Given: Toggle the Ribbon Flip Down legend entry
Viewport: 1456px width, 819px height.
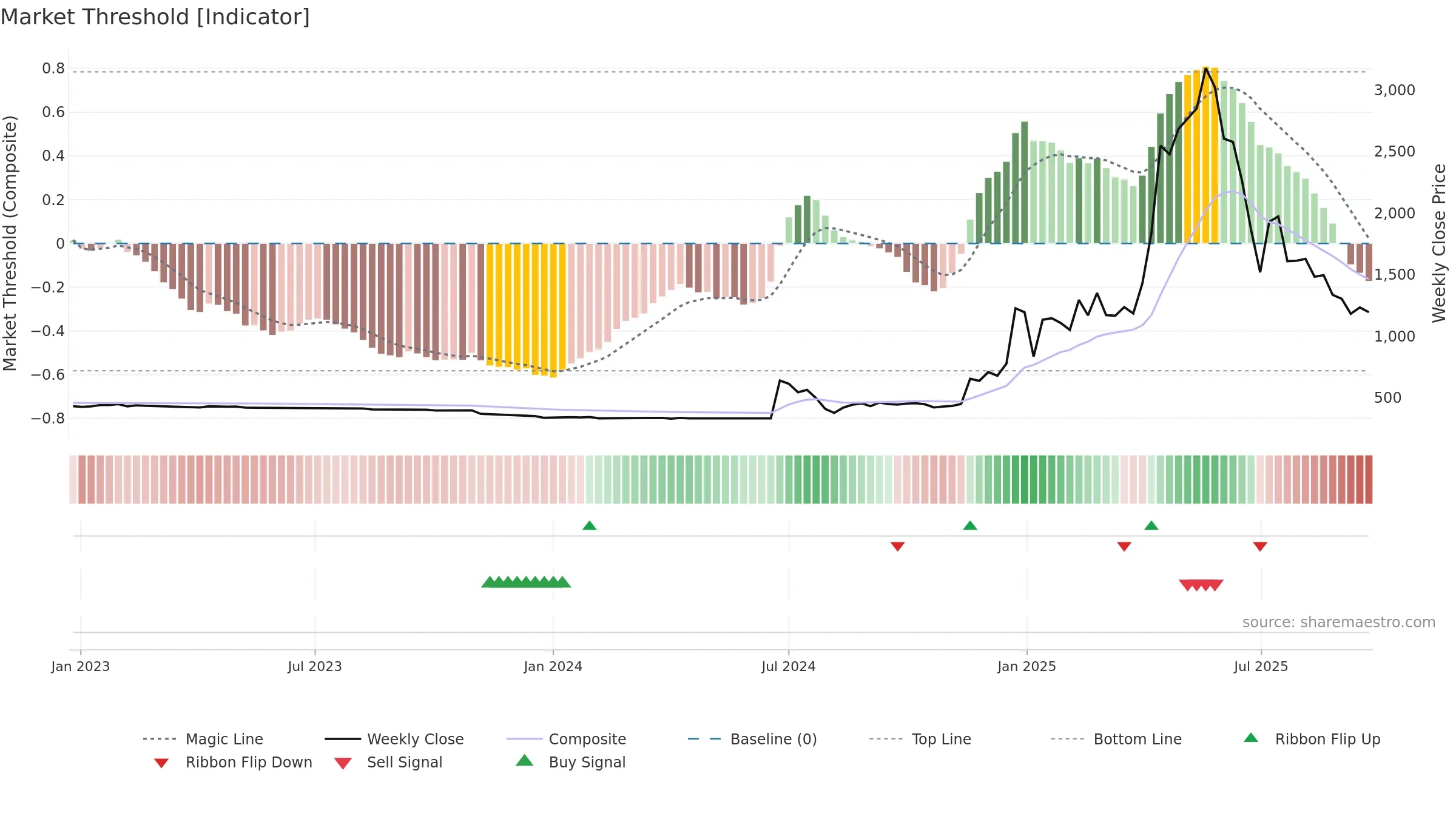Looking at the screenshot, I should click(232, 762).
